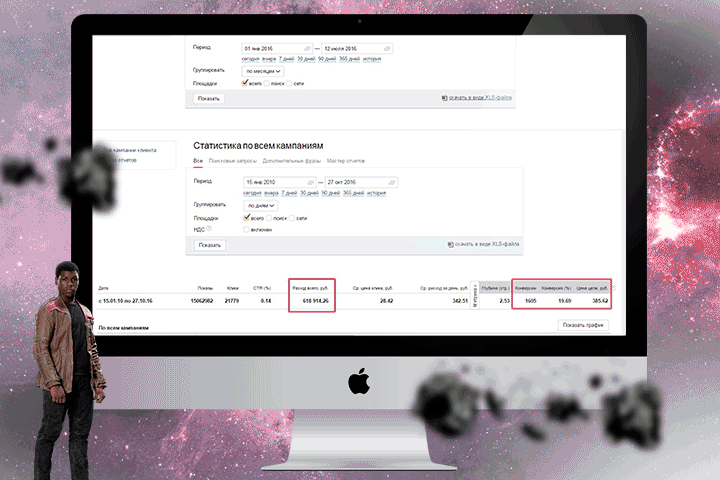This screenshot has width=720, height=480.
Task: Open the по месяцам grouping dropdown
Action: 263,71
